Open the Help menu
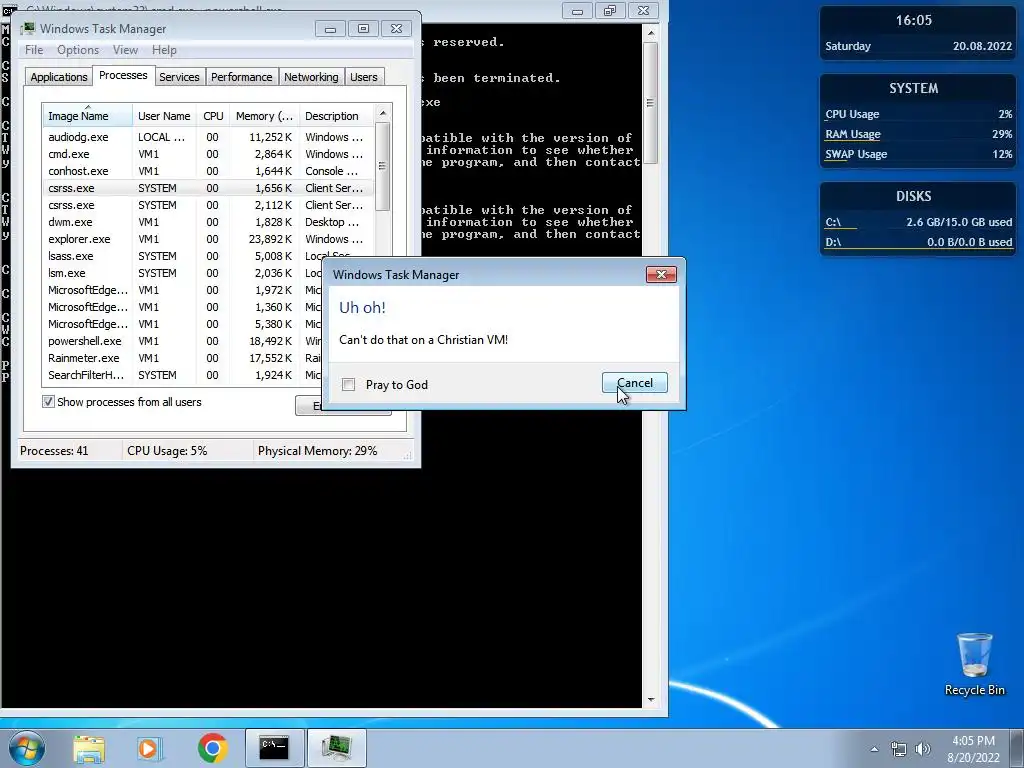The height and width of the screenshot is (768, 1024). [x=164, y=50]
